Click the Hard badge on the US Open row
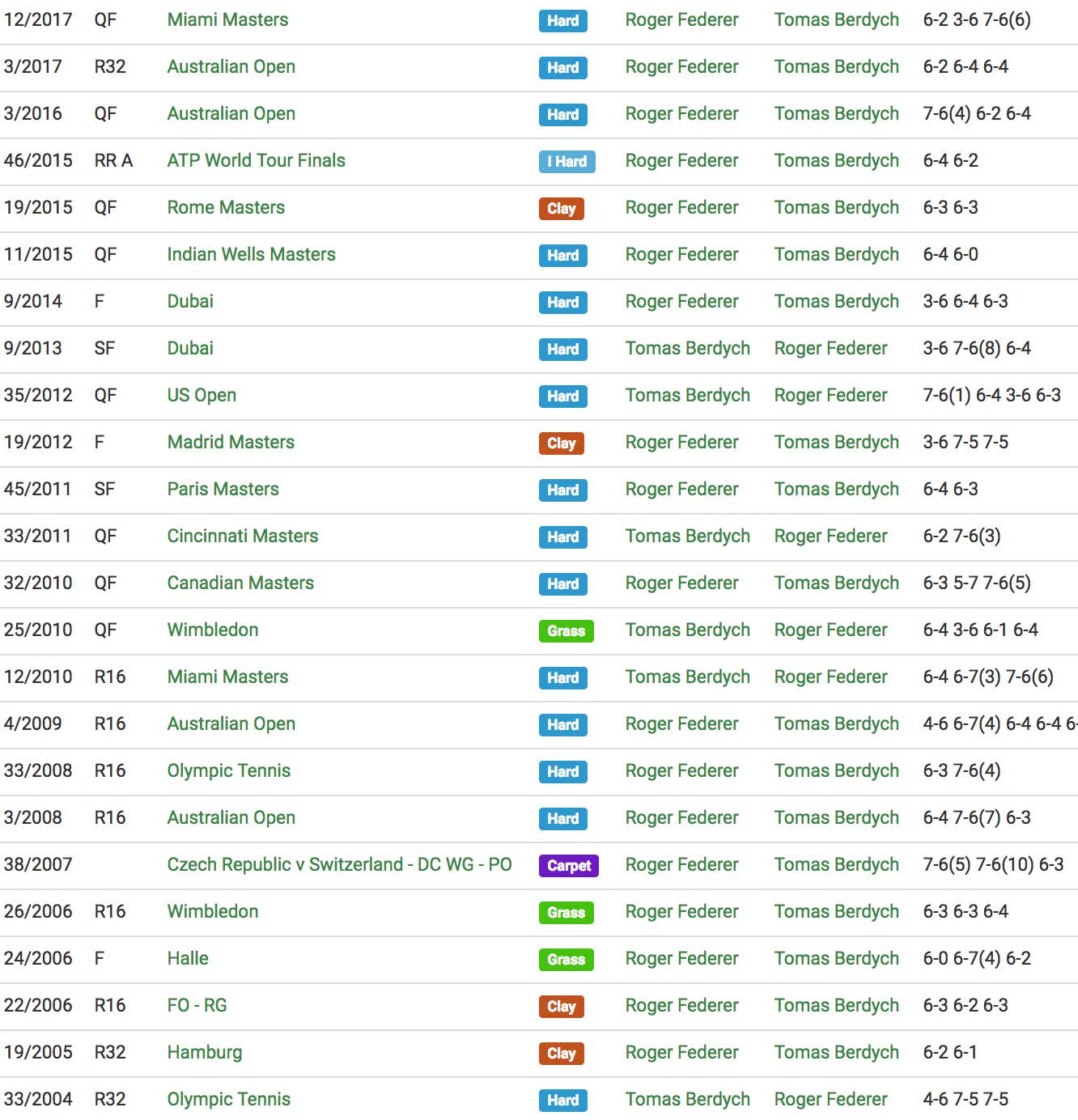The image size is (1078, 1120). 562,397
